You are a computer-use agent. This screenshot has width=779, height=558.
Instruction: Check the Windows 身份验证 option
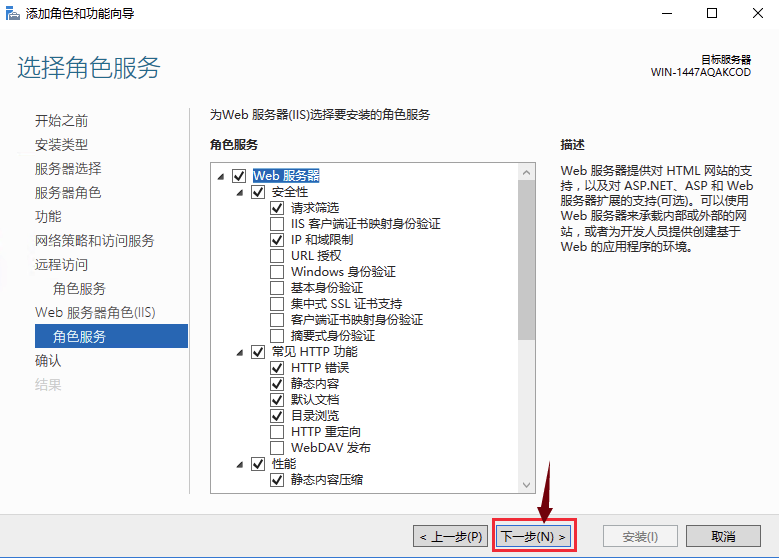pyautogui.click(x=277, y=272)
